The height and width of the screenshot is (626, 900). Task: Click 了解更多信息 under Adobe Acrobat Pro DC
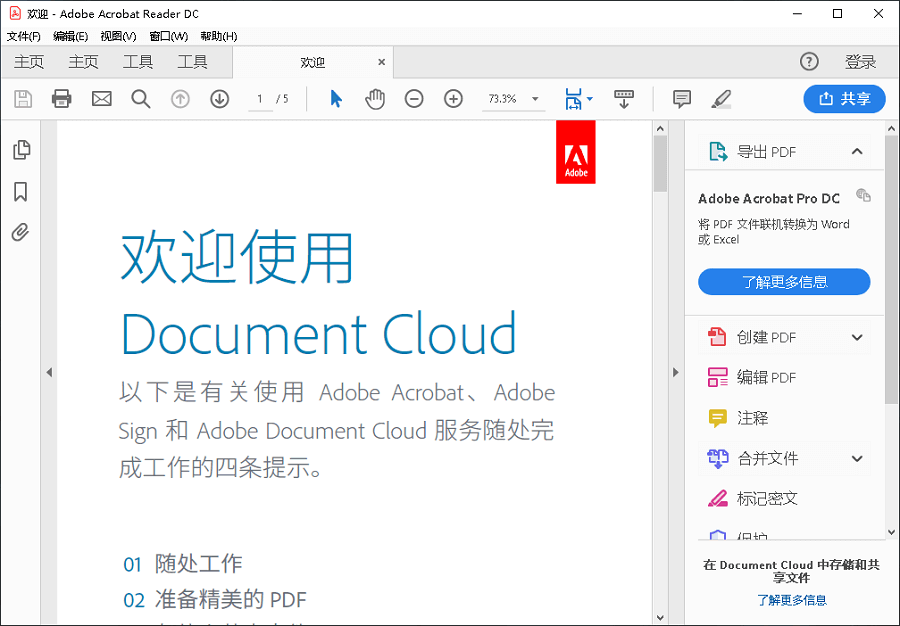784,281
